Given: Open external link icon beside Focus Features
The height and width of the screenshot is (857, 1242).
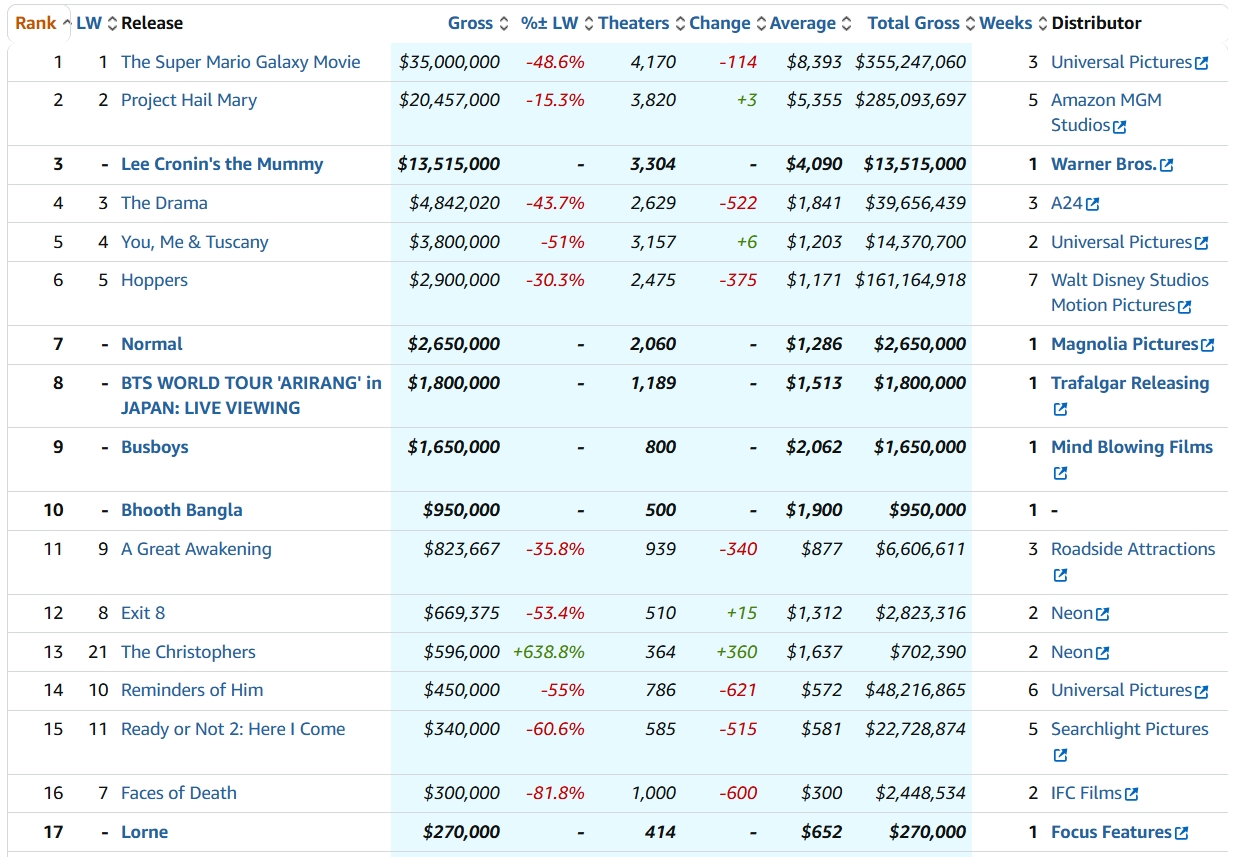Looking at the screenshot, I should (x=1182, y=834).
